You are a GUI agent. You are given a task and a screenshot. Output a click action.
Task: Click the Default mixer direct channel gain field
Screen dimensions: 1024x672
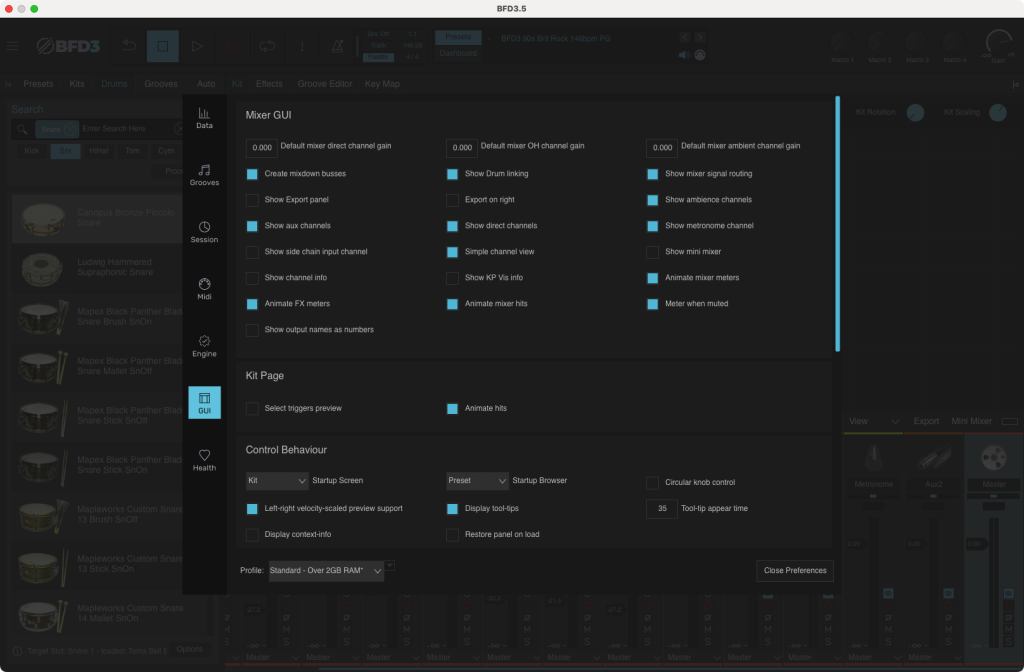[262, 148]
